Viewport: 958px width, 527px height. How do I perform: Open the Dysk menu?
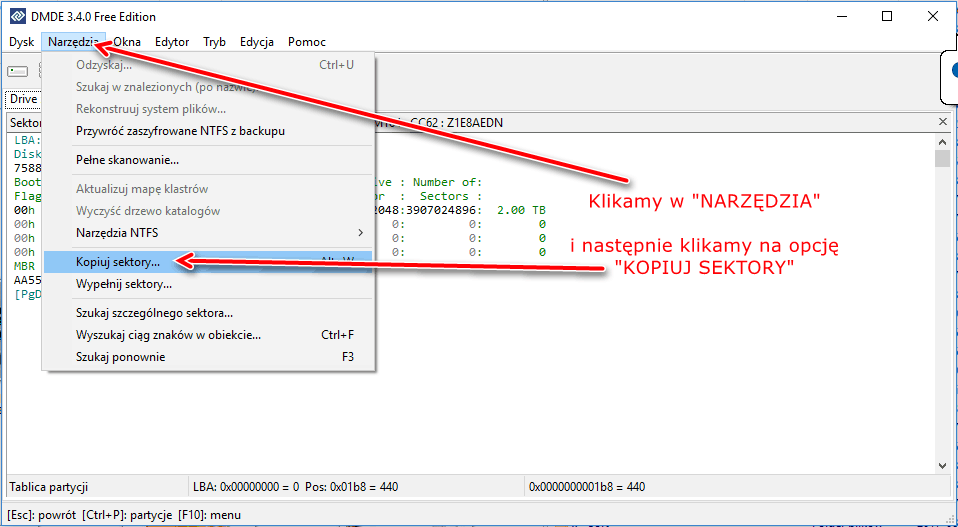click(22, 42)
